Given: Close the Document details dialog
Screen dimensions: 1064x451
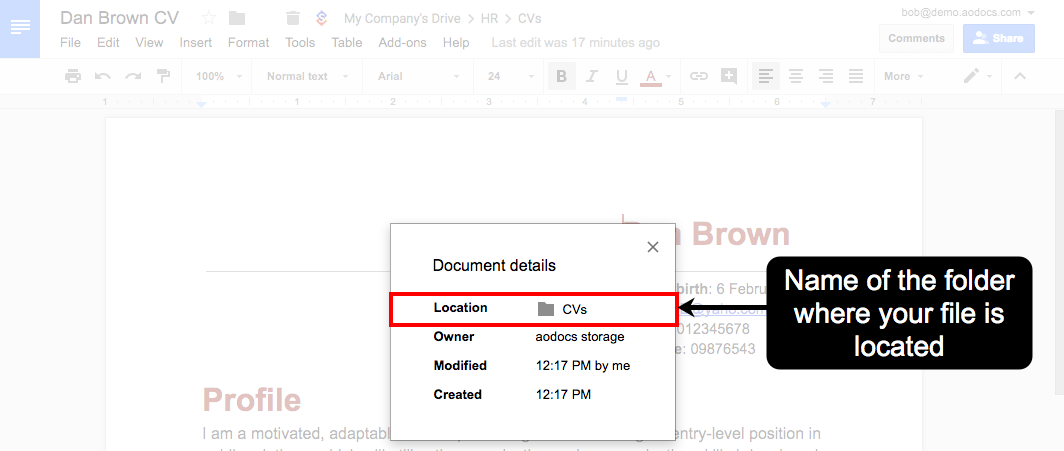Looking at the screenshot, I should tap(653, 247).
